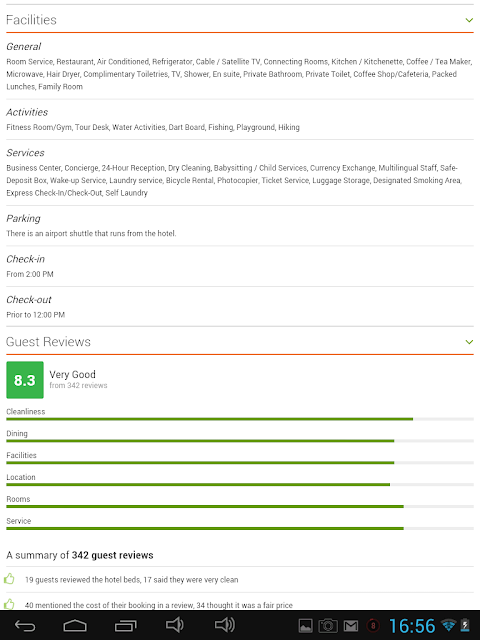Tap the Service rating bar
This screenshot has width=480, height=640.
pos(240,529)
